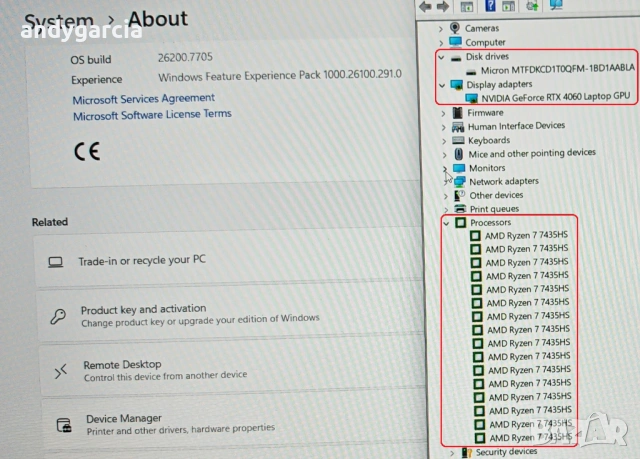Click the Forward arrow in Device Manager toolbar
This screenshot has width=640, height=459.
pos(444,6)
